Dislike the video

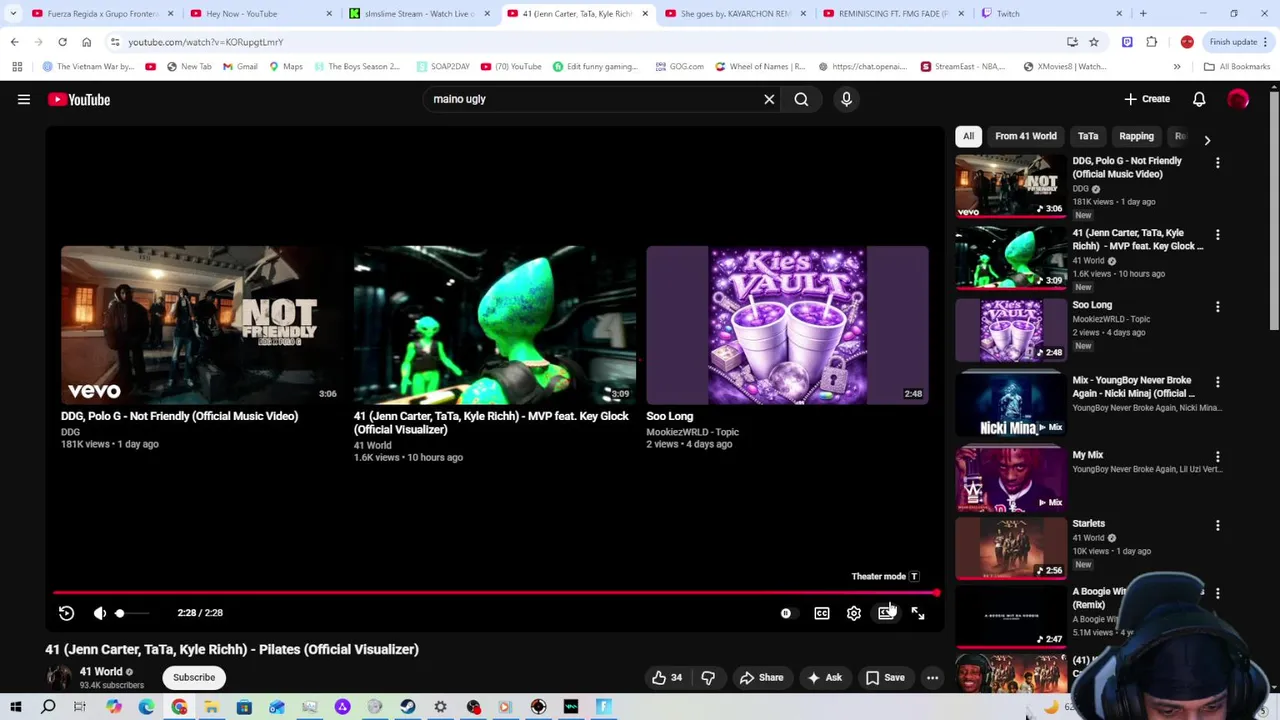click(708, 677)
